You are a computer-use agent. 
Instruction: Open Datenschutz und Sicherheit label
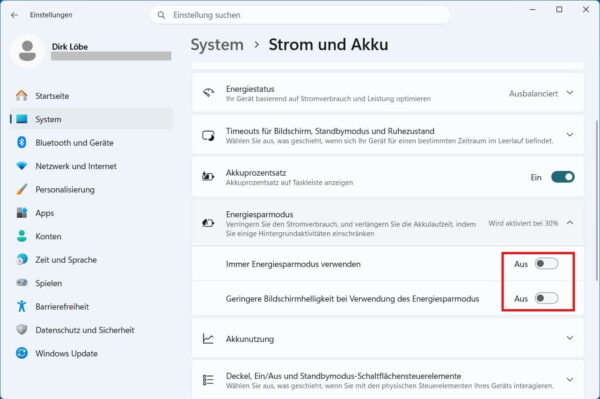pyautogui.click(x=85, y=330)
